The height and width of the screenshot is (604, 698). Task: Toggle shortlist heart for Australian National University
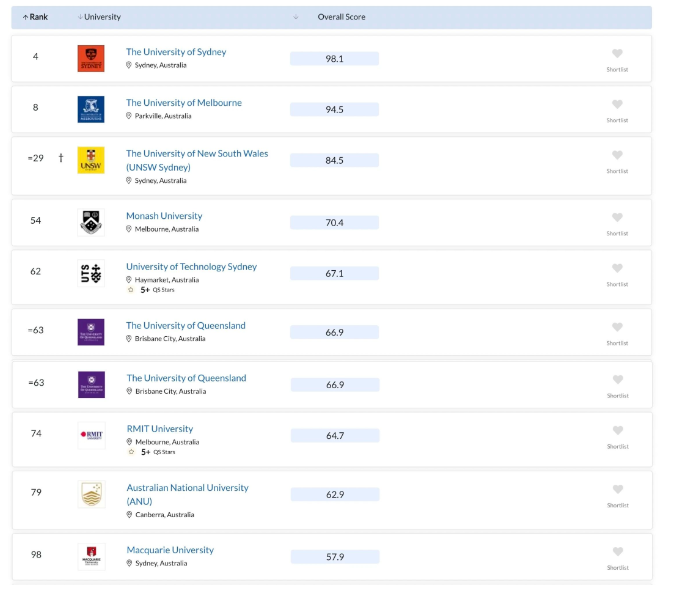pos(618,489)
